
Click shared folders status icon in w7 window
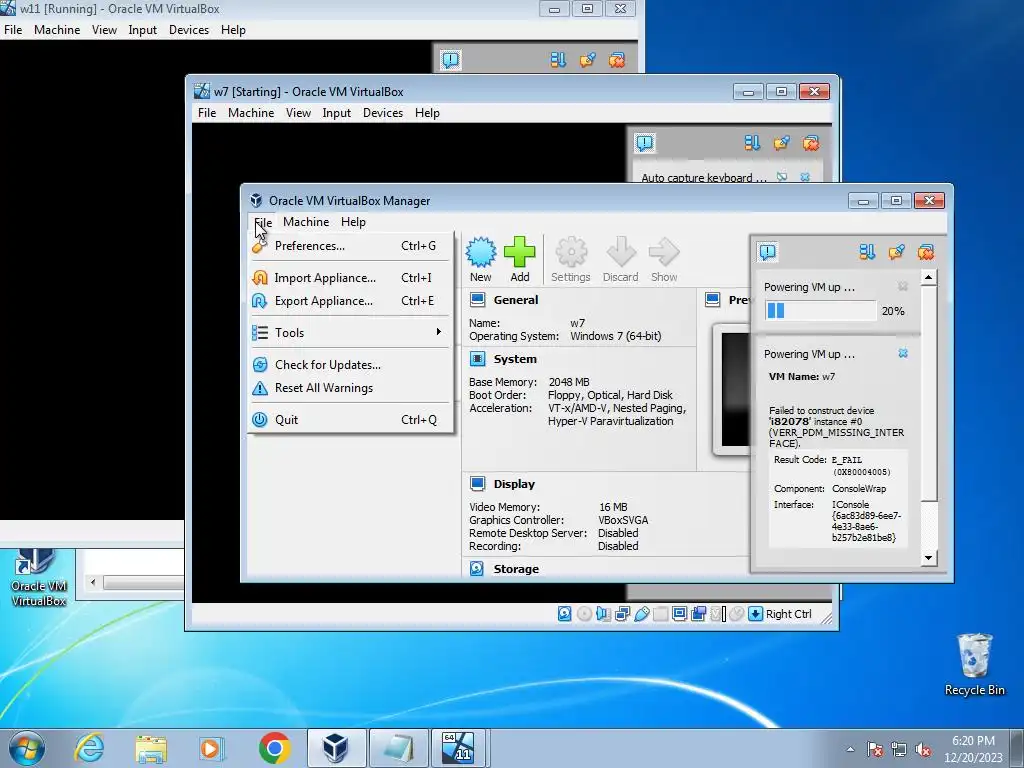[660, 614]
